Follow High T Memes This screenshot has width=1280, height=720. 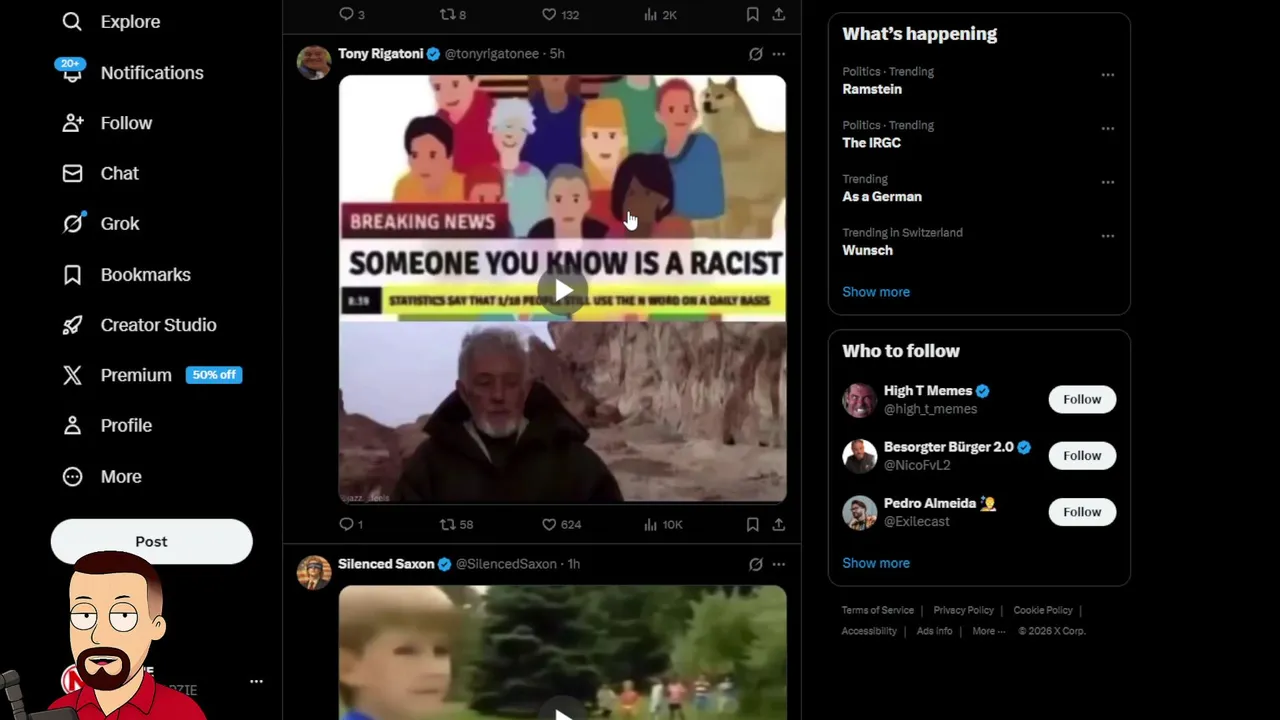1082,399
